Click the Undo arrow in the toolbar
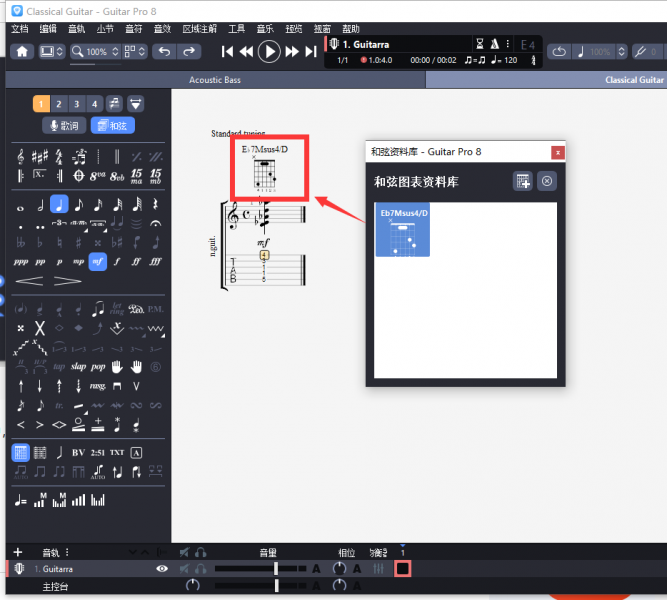This screenshot has height=600, width=667. point(165,51)
